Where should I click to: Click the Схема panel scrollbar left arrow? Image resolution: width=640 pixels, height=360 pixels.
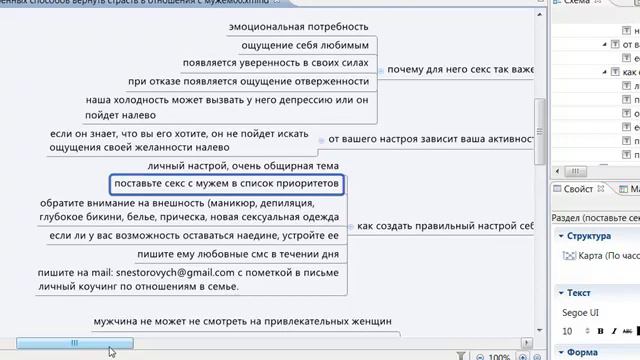(558, 171)
